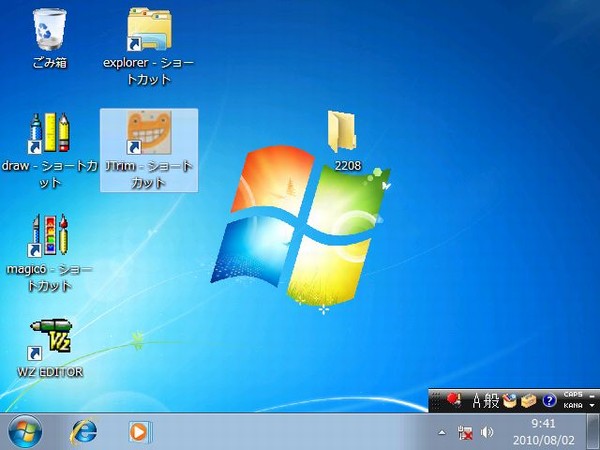Click the '2208' folder name text

(x=347, y=165)
